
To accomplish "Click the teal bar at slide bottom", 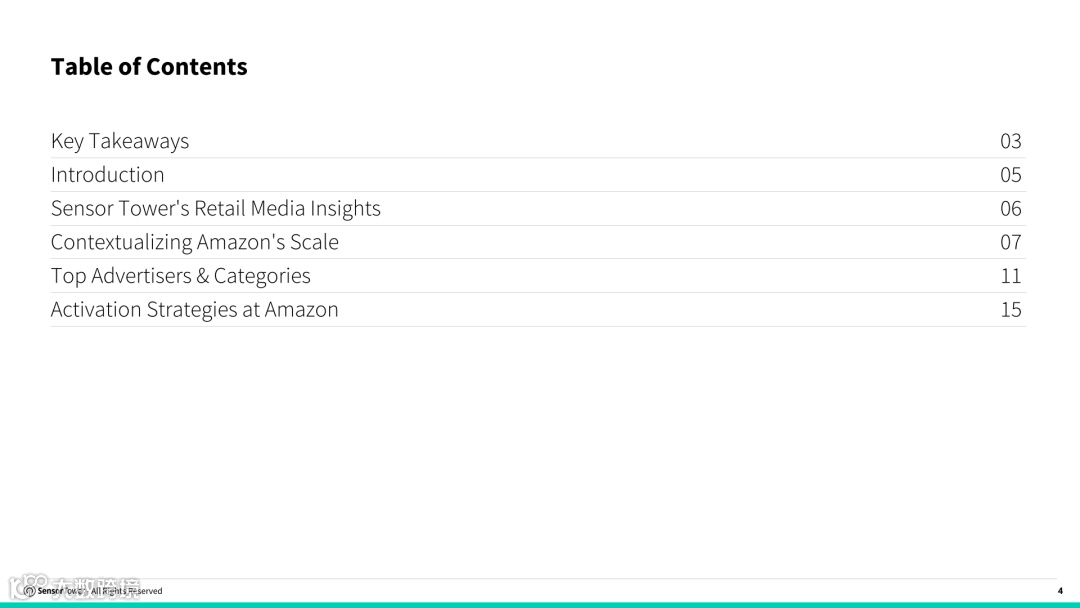I will click(x=540, y=604).
